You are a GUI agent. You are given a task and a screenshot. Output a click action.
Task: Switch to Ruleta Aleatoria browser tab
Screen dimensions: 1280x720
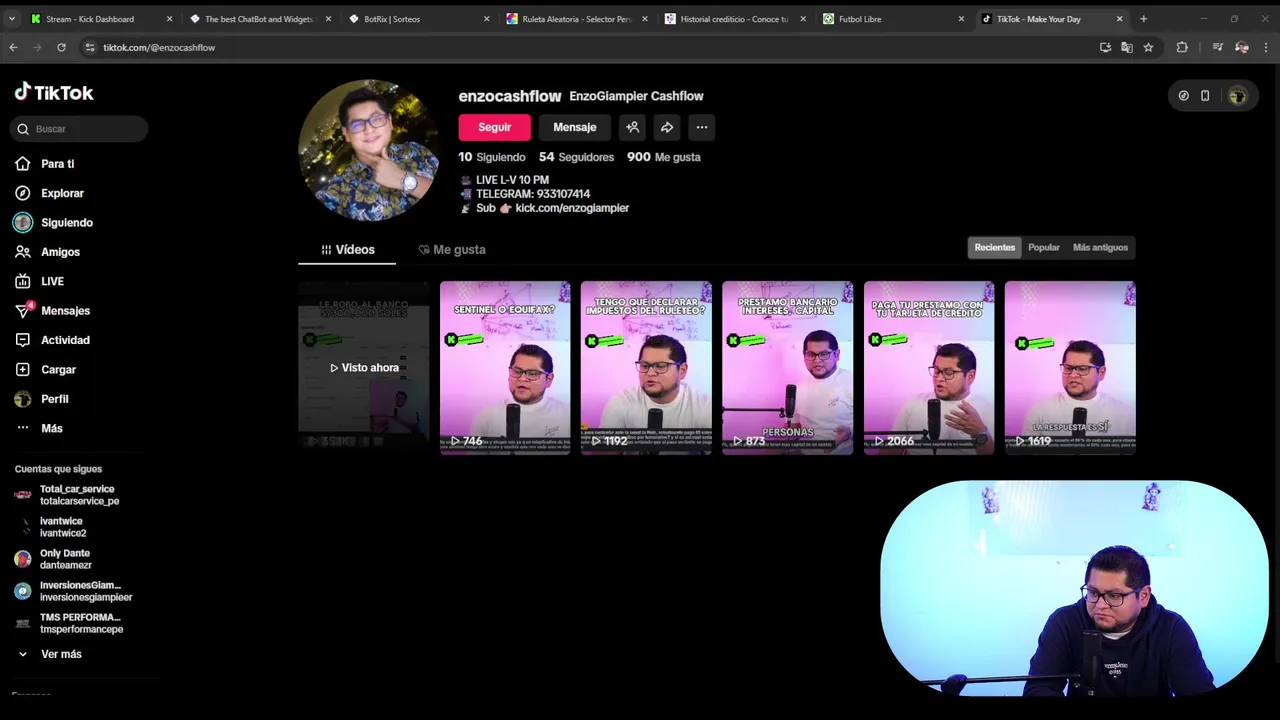(x=577, y=19)
